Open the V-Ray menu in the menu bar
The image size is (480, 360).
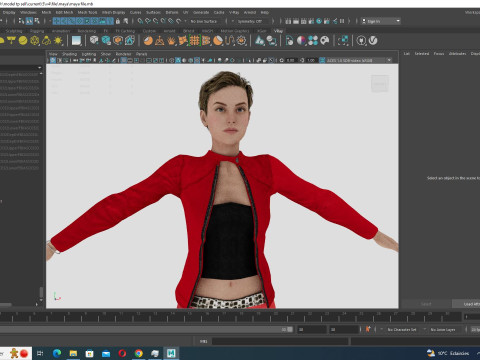pyautogui.click(x=234, y=12)
